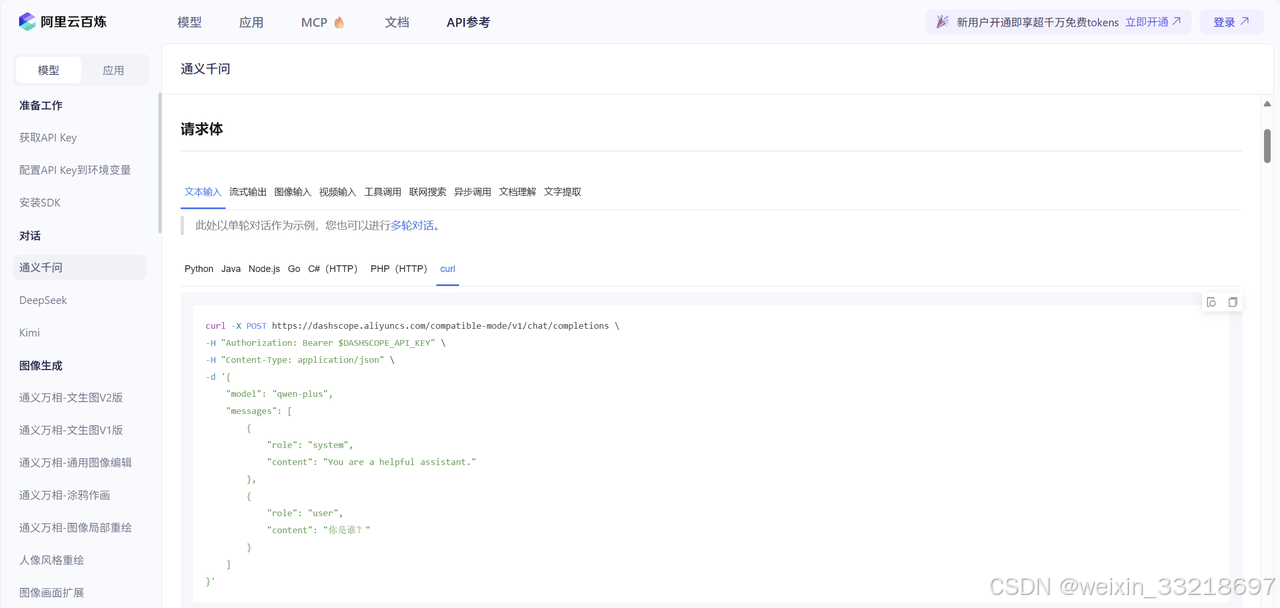Select the 异步调用 tab
Screen dimensions: 1280x608
[x=473, y=192]
